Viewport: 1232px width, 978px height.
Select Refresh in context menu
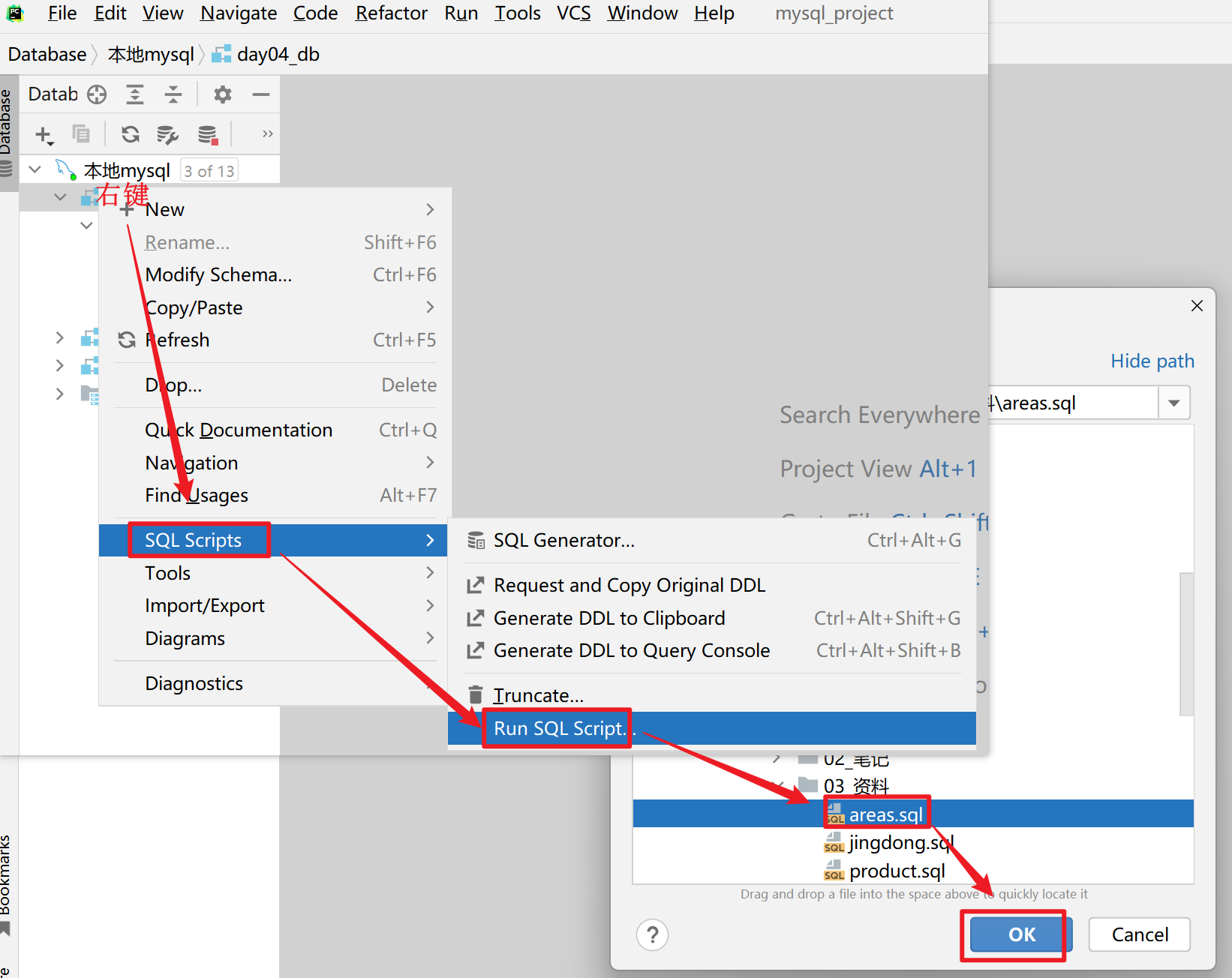pos(275,340)
